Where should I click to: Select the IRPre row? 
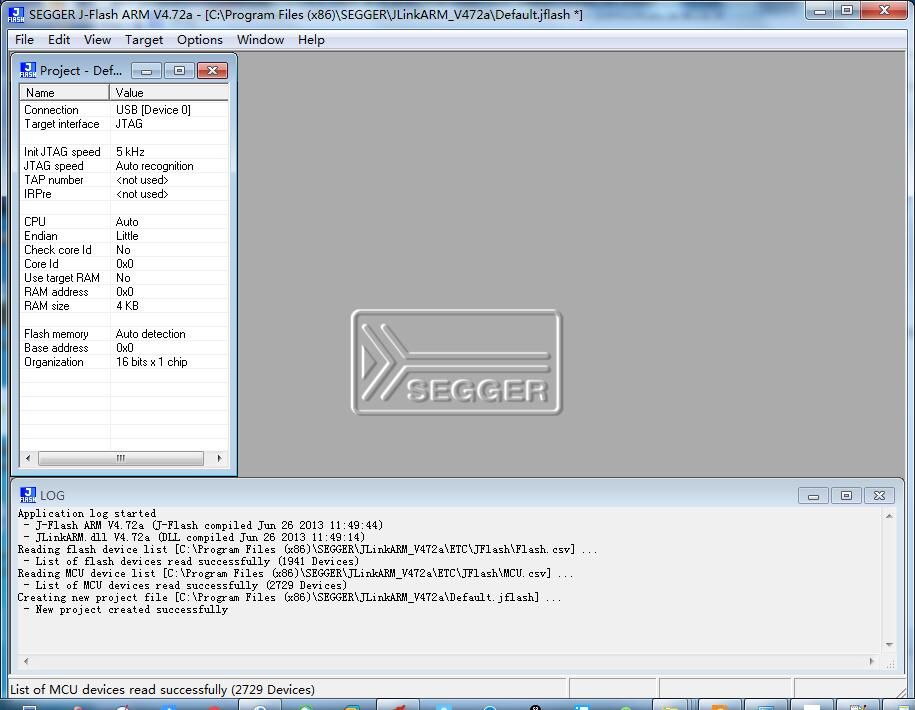coord(124,194)
